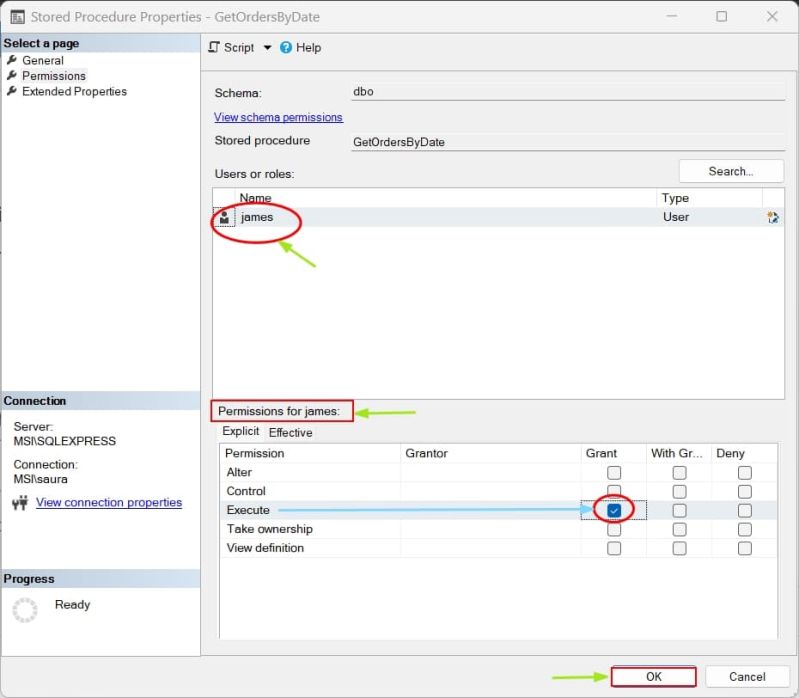Check Grant for Take ownership permission
799x698 pixels.
tap(614, 529)
